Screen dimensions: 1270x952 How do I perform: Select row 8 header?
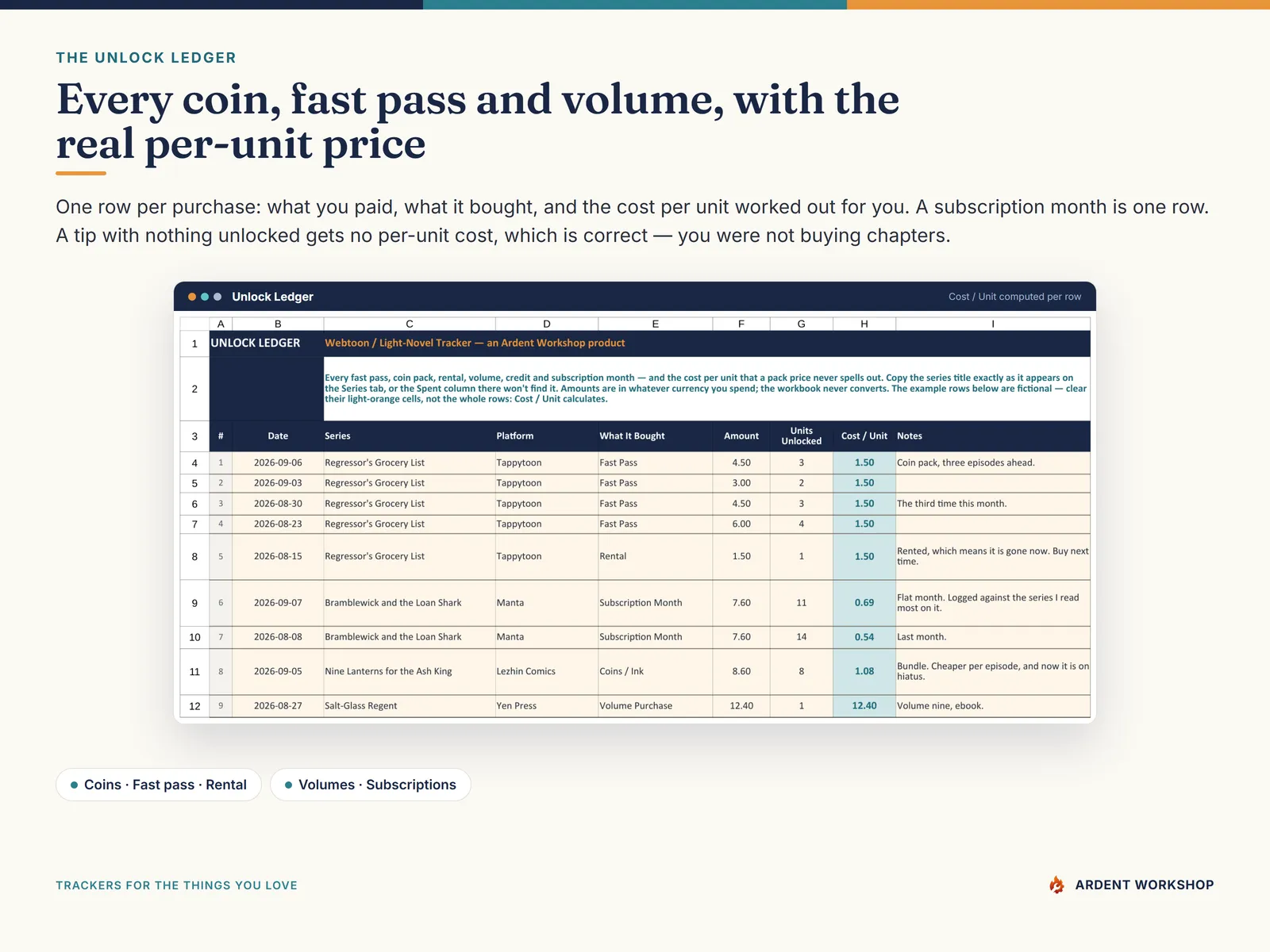[x=194, y=557]
